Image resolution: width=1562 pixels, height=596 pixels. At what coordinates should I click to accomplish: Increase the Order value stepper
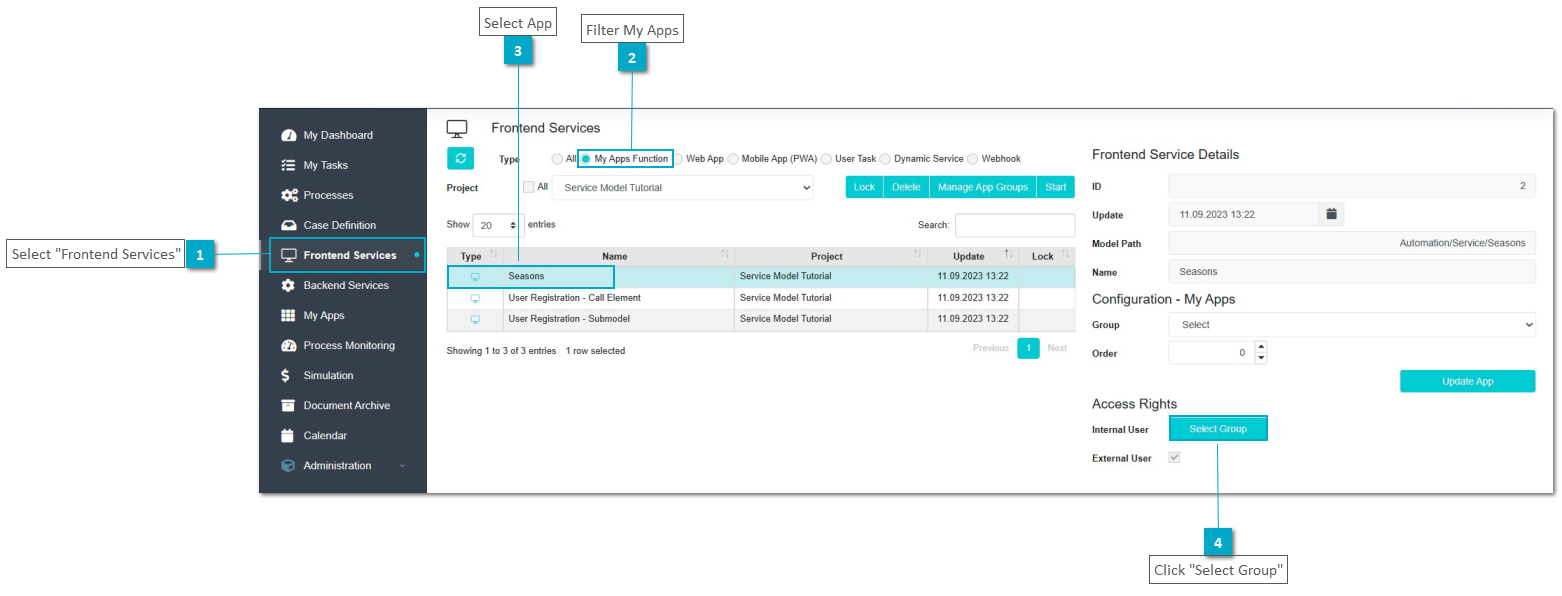pos(1260,347)
